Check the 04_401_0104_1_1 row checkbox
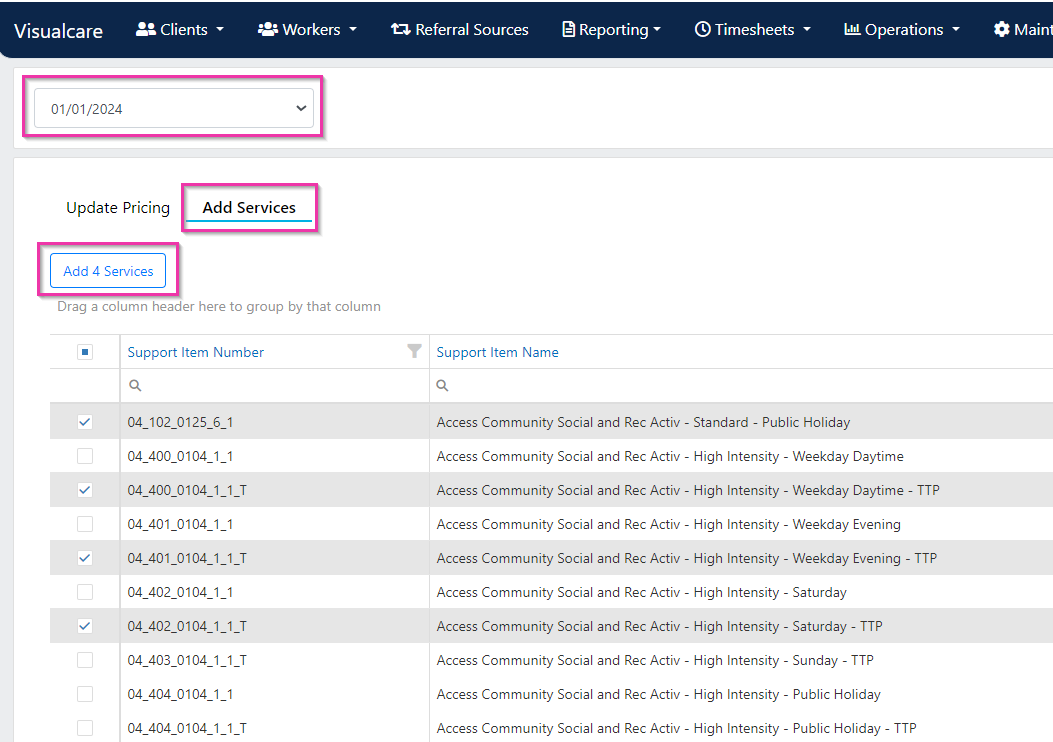 85,524
